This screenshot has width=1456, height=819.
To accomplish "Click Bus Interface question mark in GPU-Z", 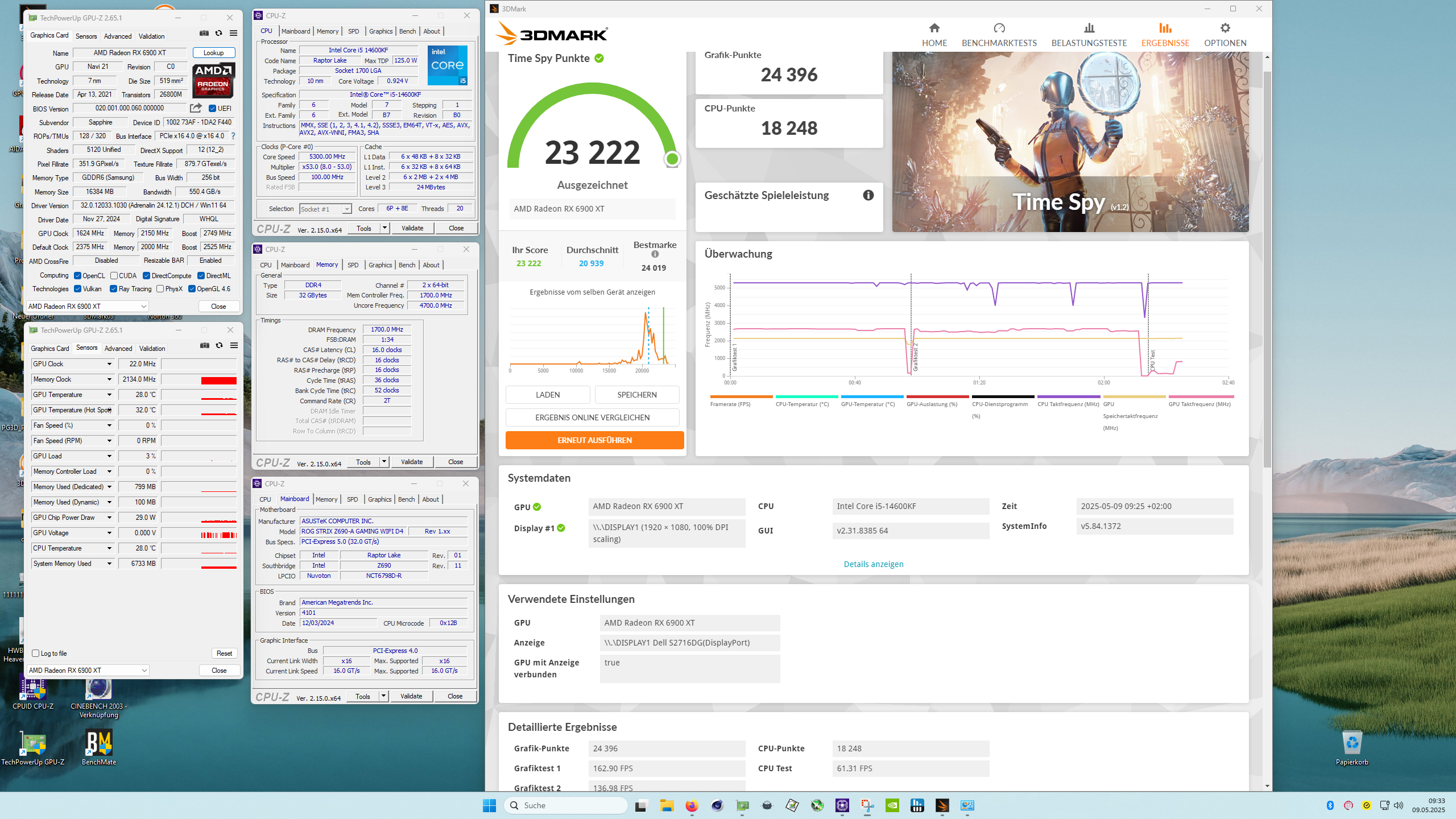I will coord(233,136).
